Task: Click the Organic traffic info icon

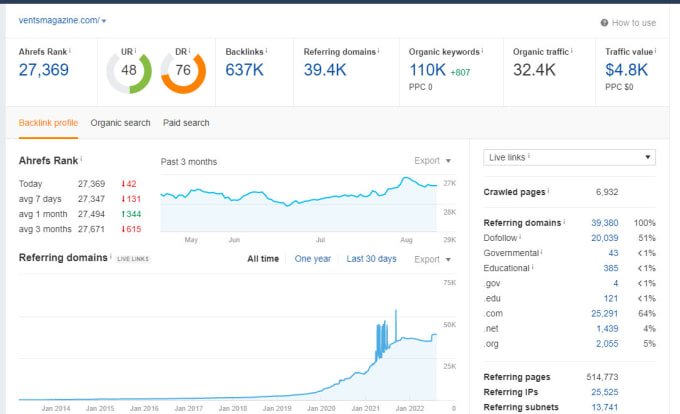Action: tap(572, 51)
